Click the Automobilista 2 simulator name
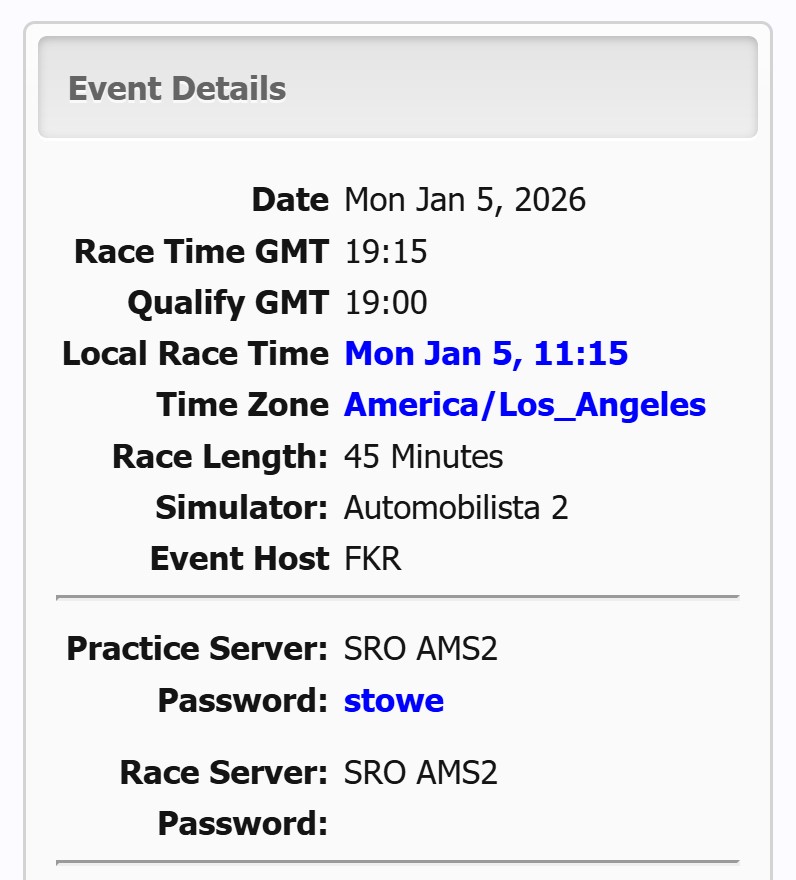 [456, 508]
